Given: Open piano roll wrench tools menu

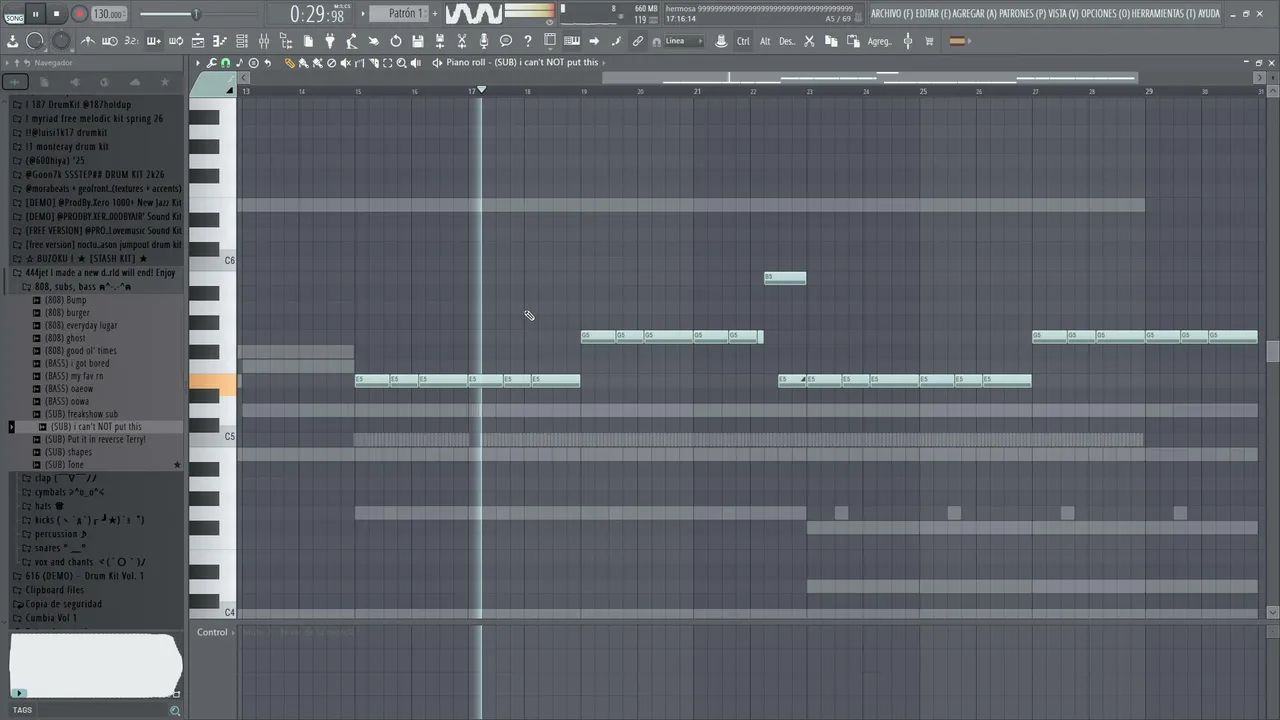Looking at the screenshot, I should point(212,62).
